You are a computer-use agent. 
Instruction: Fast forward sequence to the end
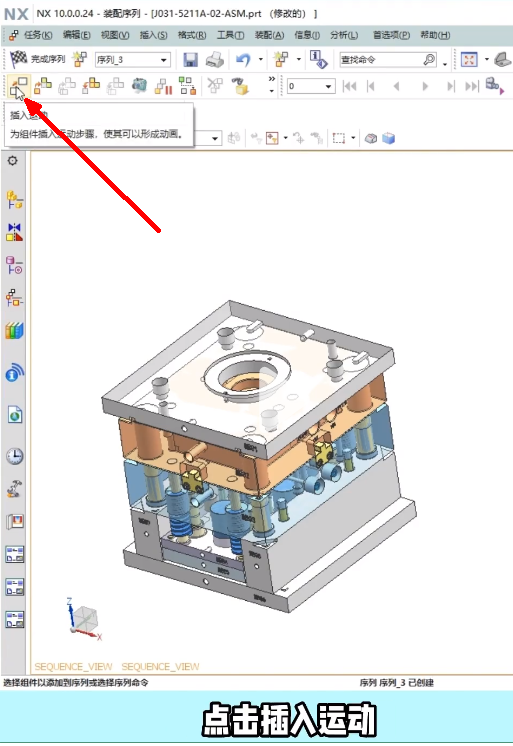472,86
